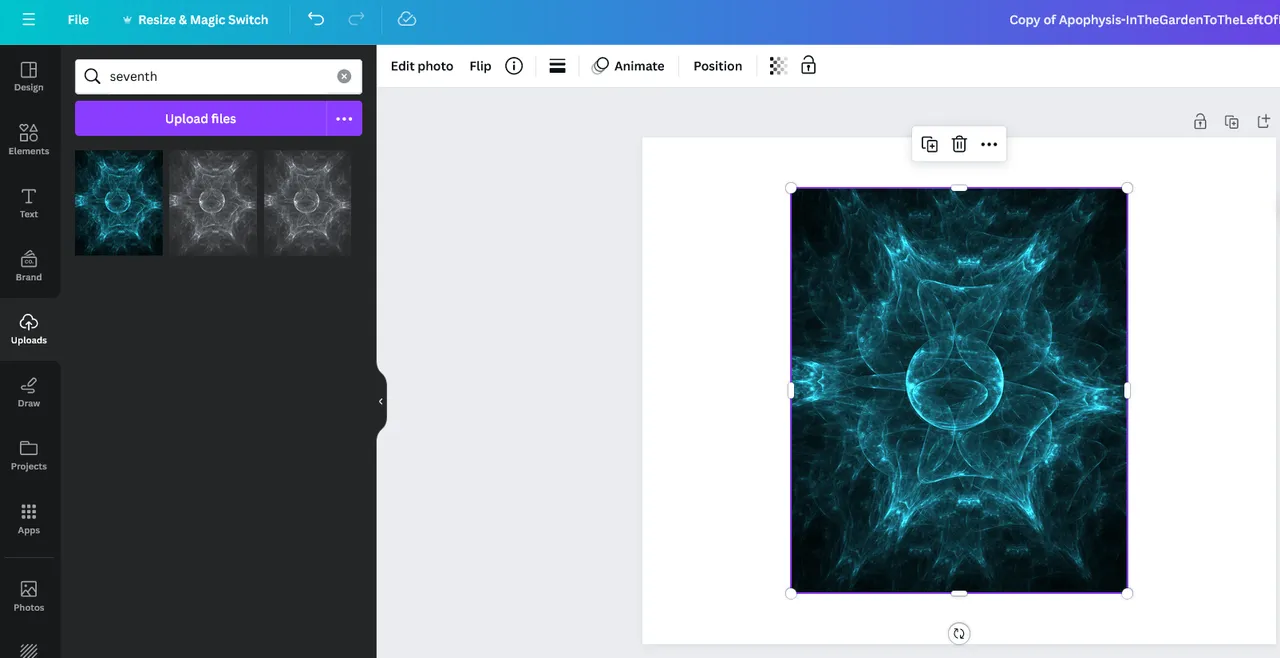Click the Upload files button
Viewport: 1280px width, 658px height.
tap(200, 118)
